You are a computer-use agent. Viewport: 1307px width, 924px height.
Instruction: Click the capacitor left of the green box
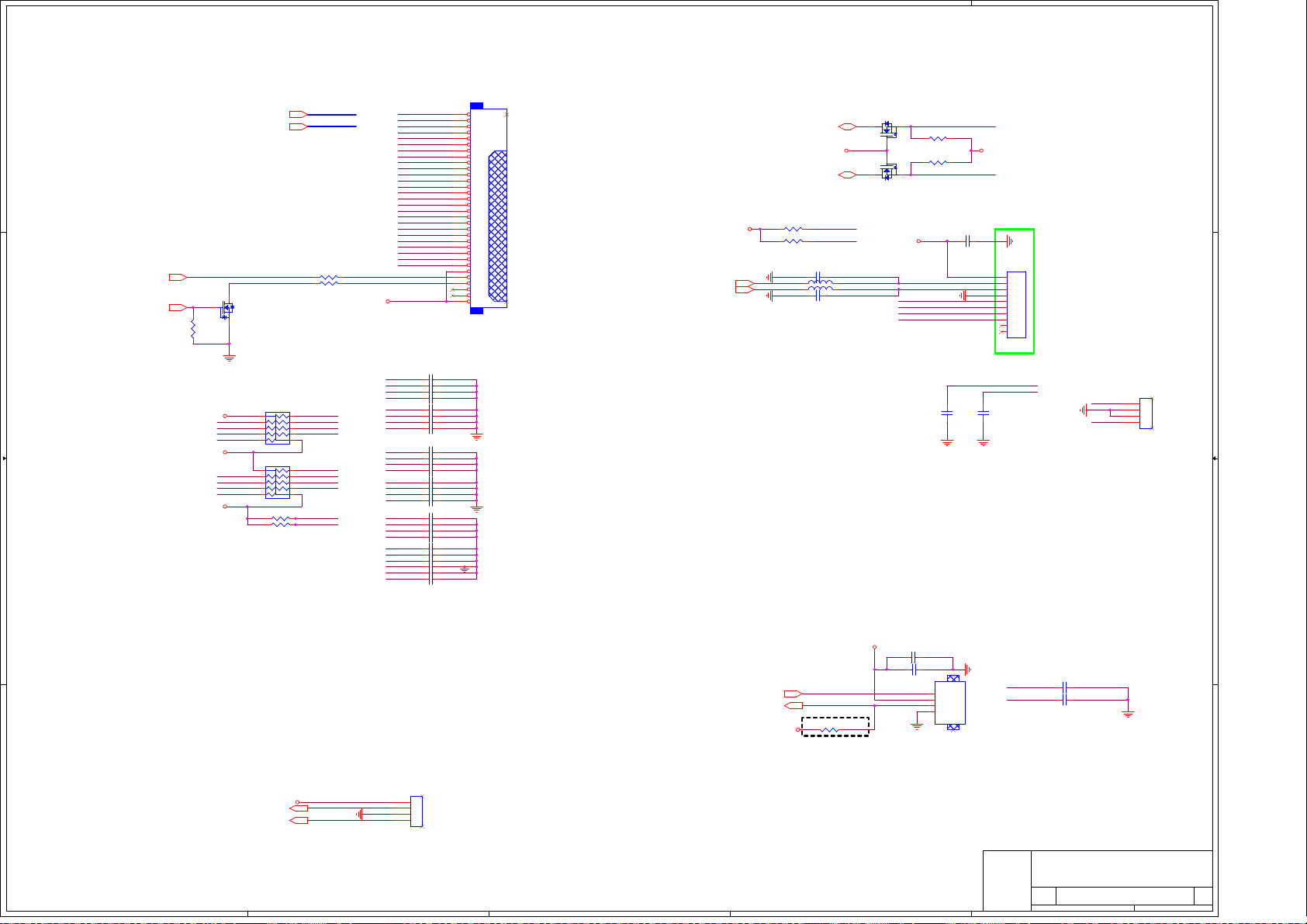tap(967, 241)
